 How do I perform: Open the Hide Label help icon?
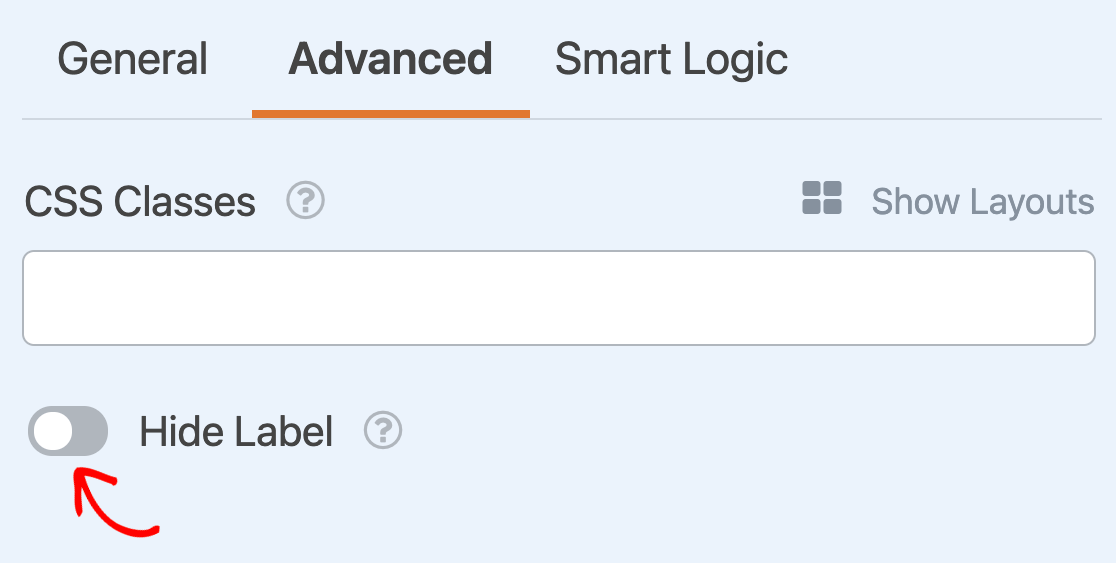point(383,431)
